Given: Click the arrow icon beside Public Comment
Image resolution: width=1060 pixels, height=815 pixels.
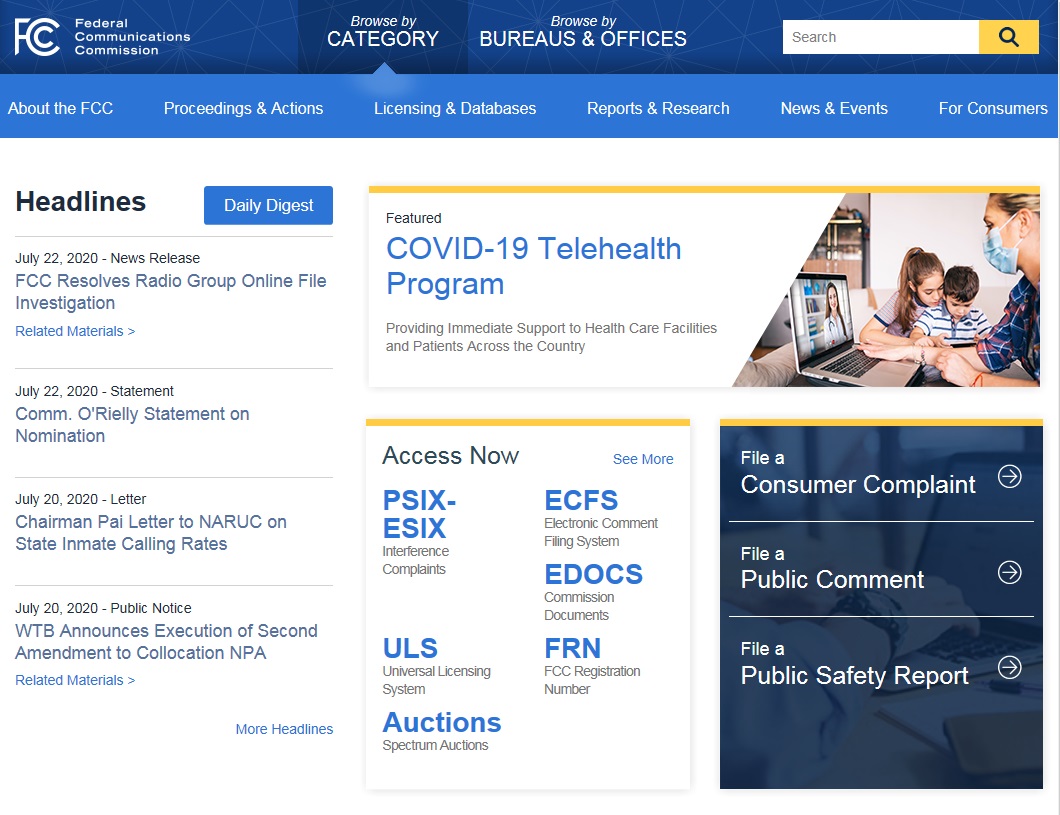Looking at the screenshot, I should (x=1009, y=572).
